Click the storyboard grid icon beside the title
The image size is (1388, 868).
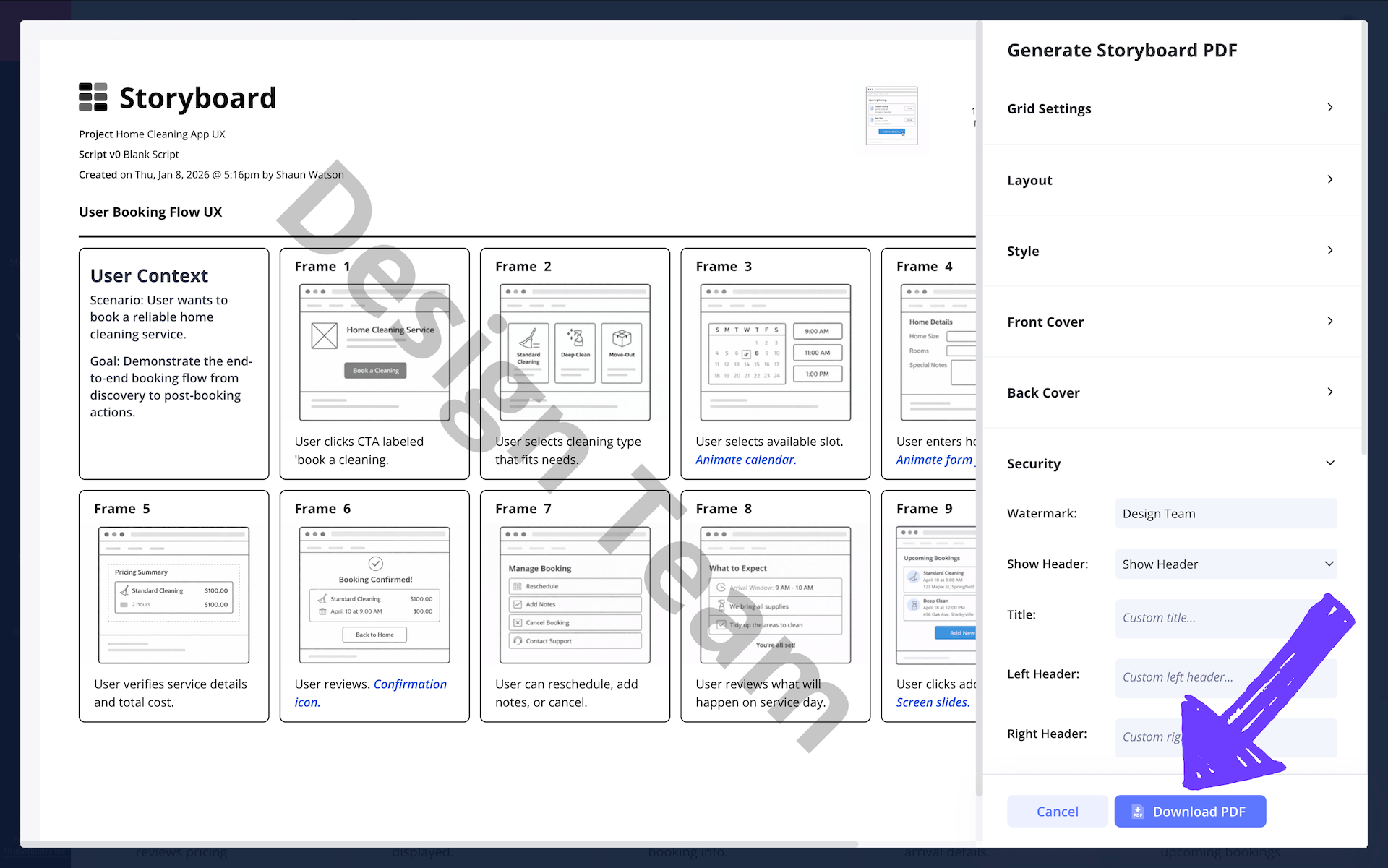click(92, 96)
